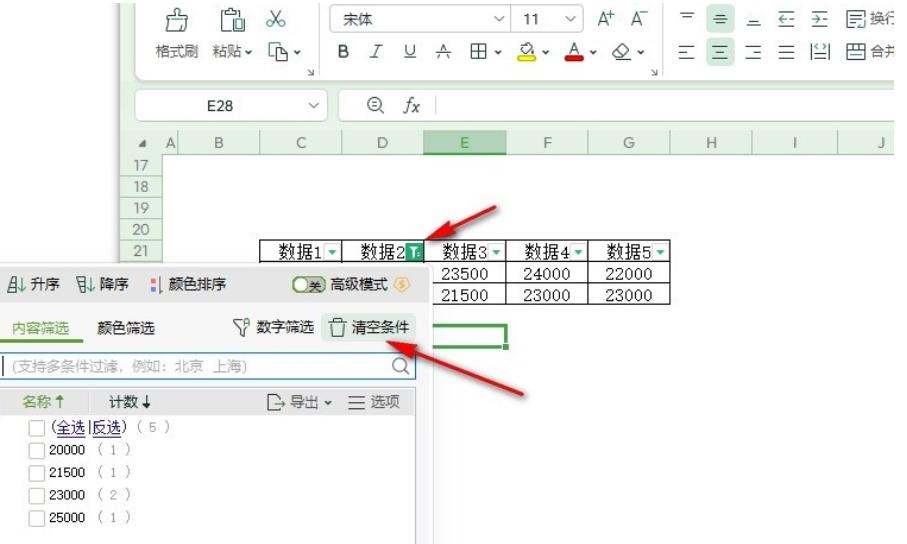Open active filter button on 数据2 header
Viewport: 907px width, 544px height.
click(414, 252)
